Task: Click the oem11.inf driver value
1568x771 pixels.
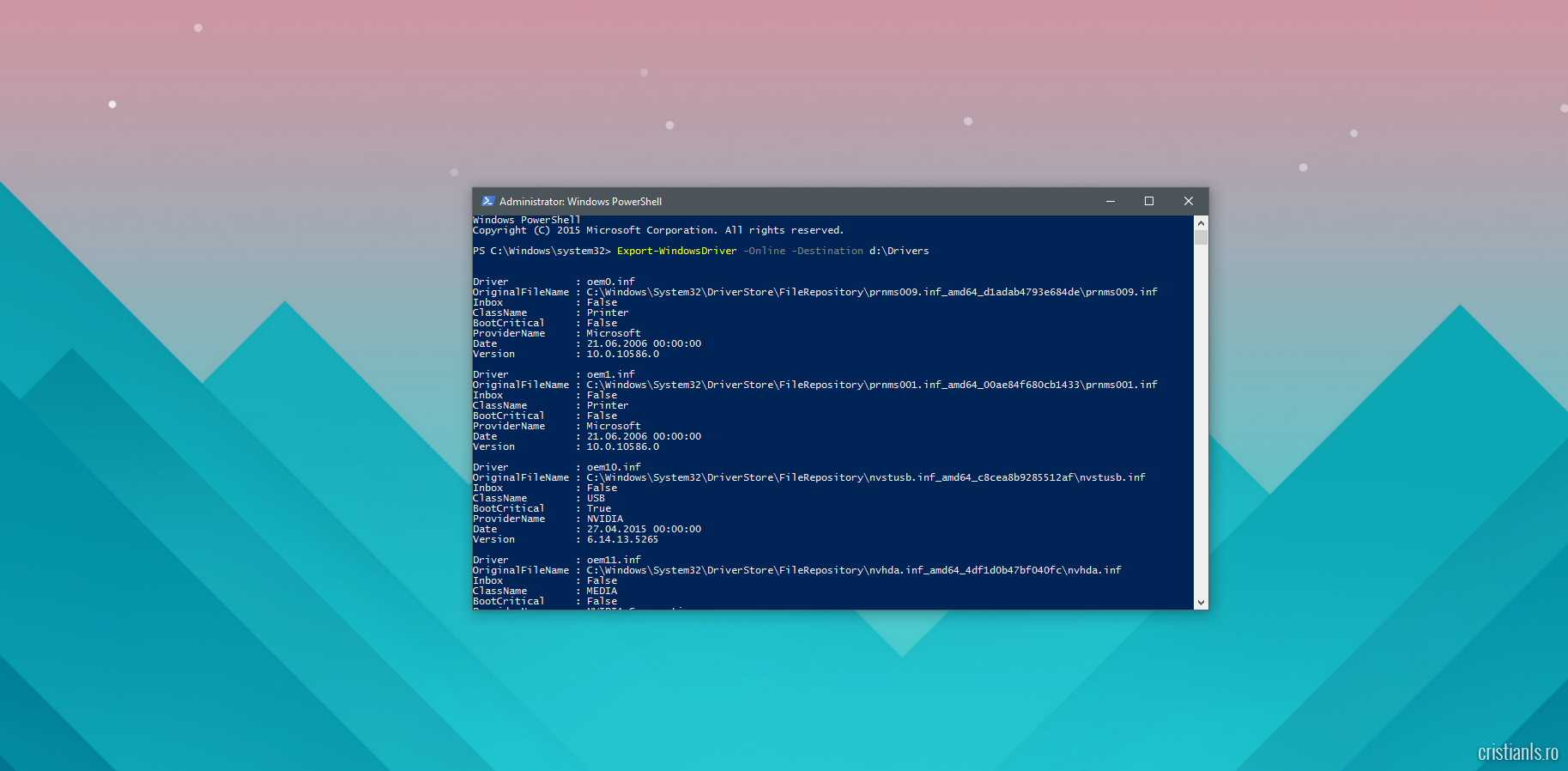Action: (614, 560)
